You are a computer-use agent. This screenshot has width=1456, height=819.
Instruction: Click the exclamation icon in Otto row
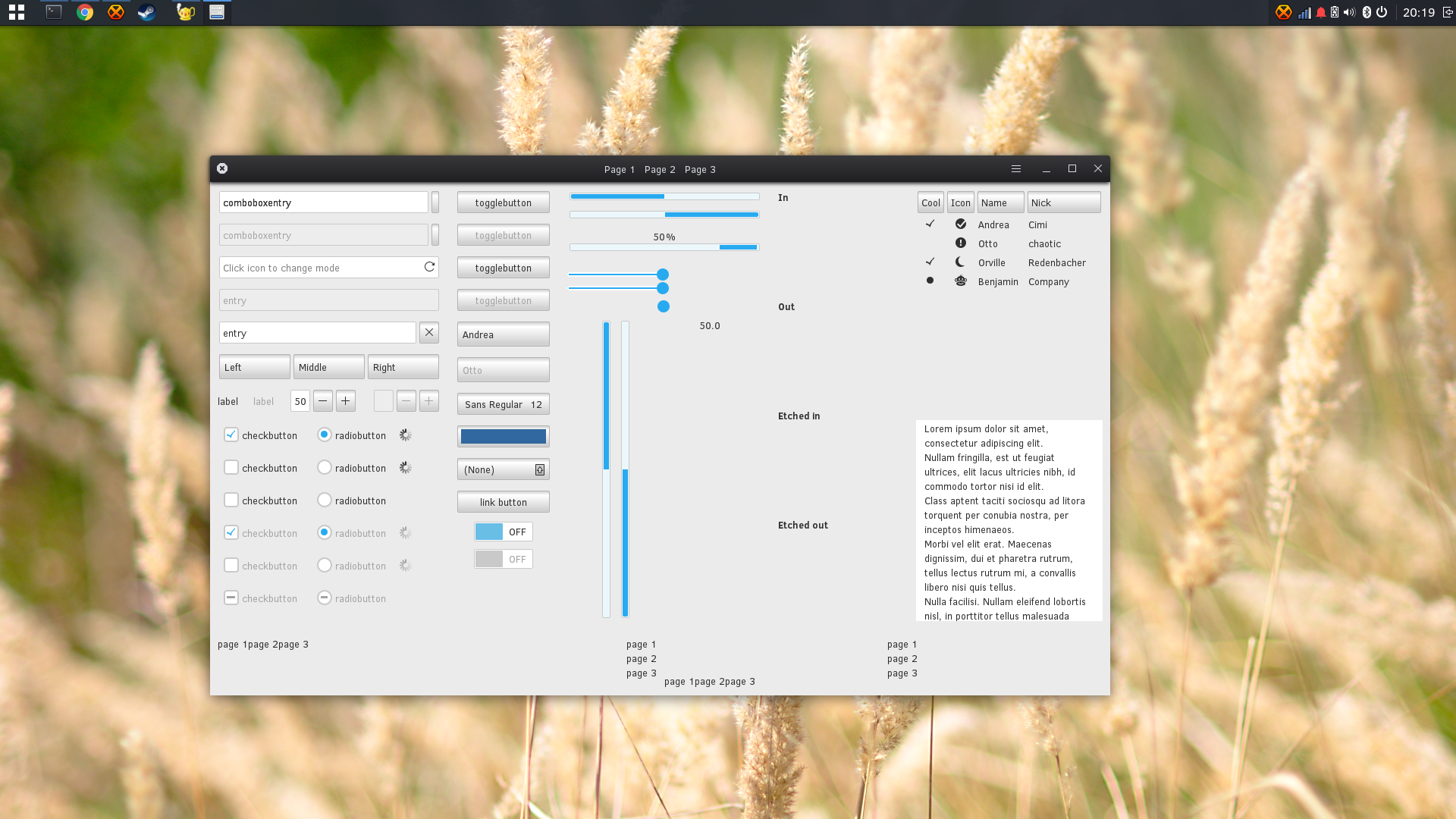click(961, 243)
